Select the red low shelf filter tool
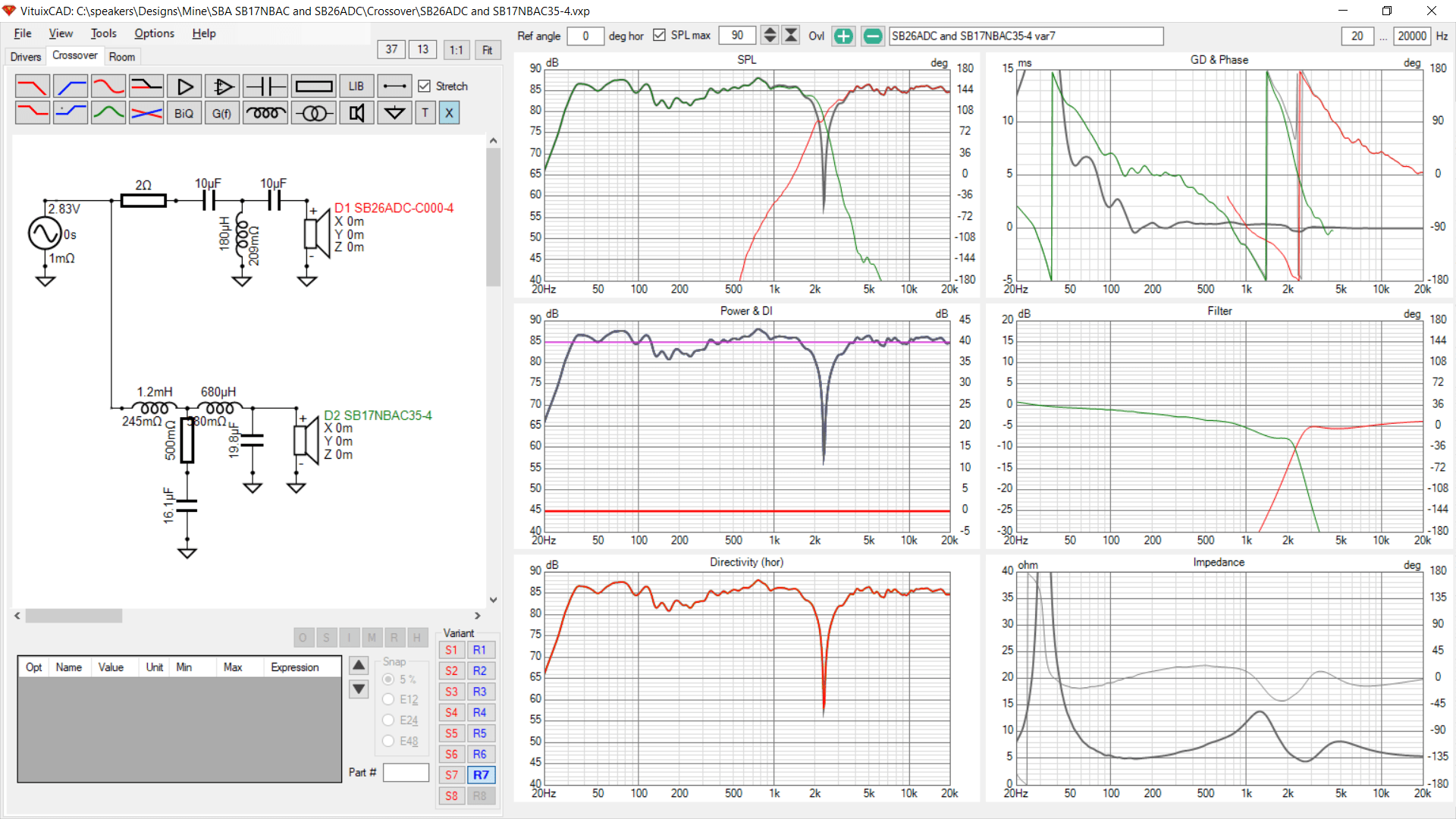 click(x=32, y=113)
